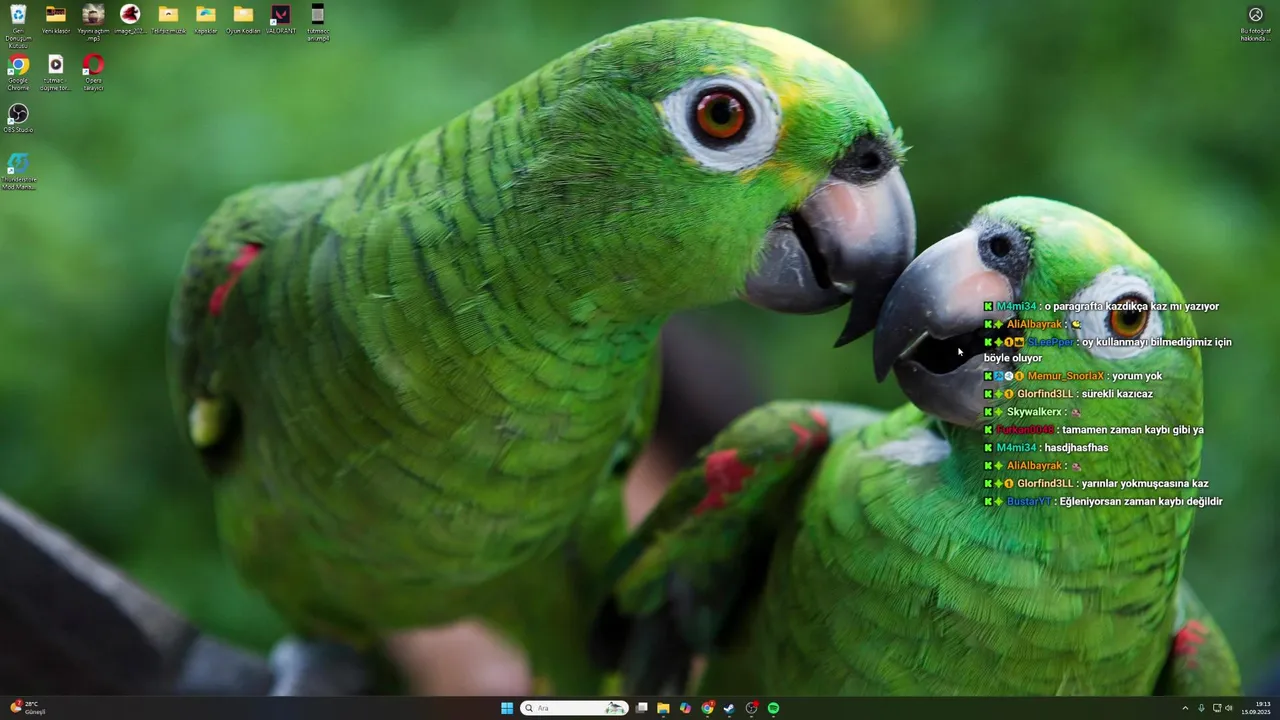1280x720 pixels.
Task: Open the weather widget showing 28°C
Action: coord(28,708)
